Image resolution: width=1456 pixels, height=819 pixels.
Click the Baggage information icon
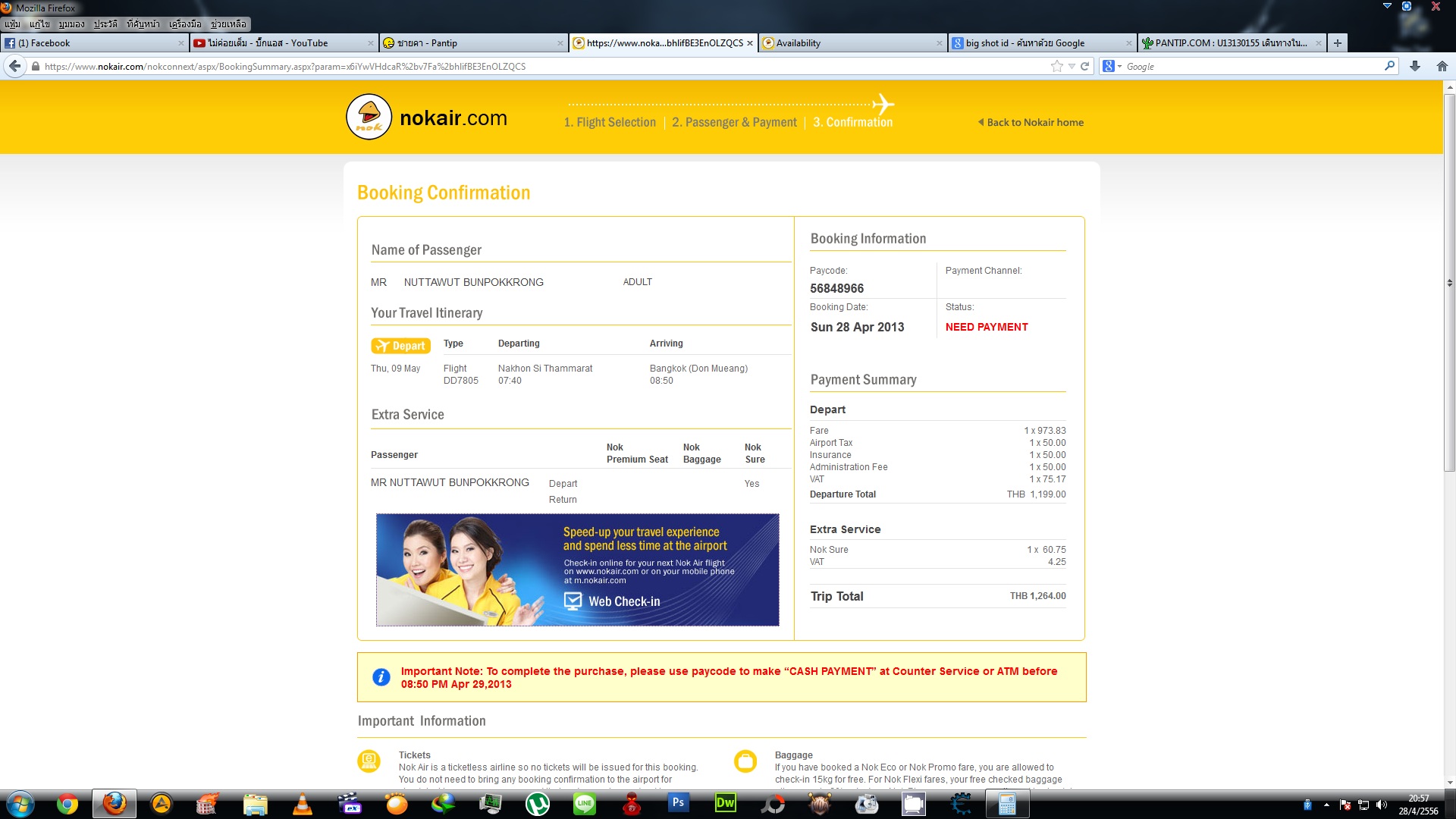[x=745, y=761]
